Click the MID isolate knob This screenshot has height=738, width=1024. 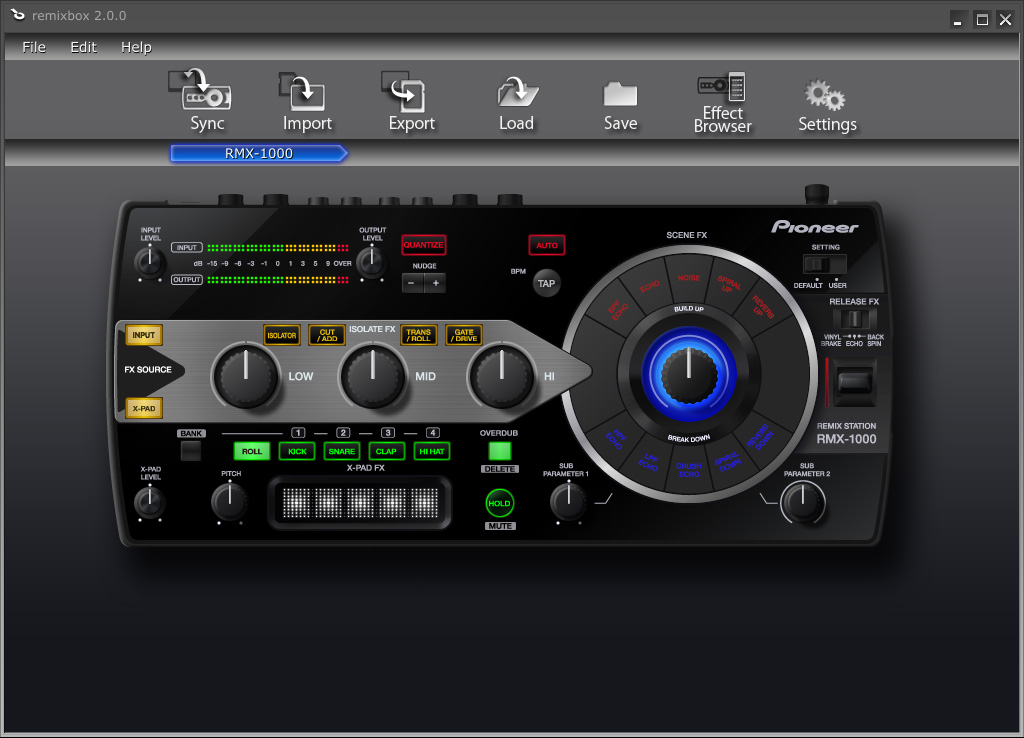(372, 376)
